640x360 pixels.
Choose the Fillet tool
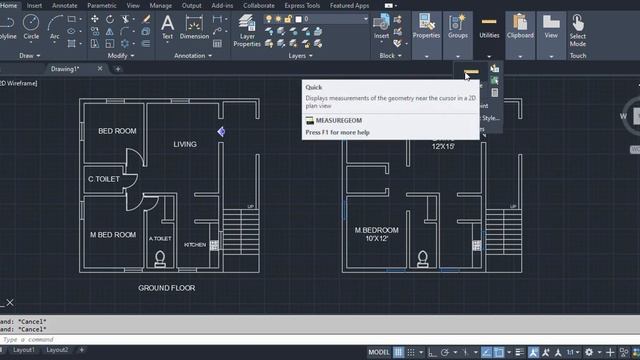pyautogui.click(x=125, y=31)
